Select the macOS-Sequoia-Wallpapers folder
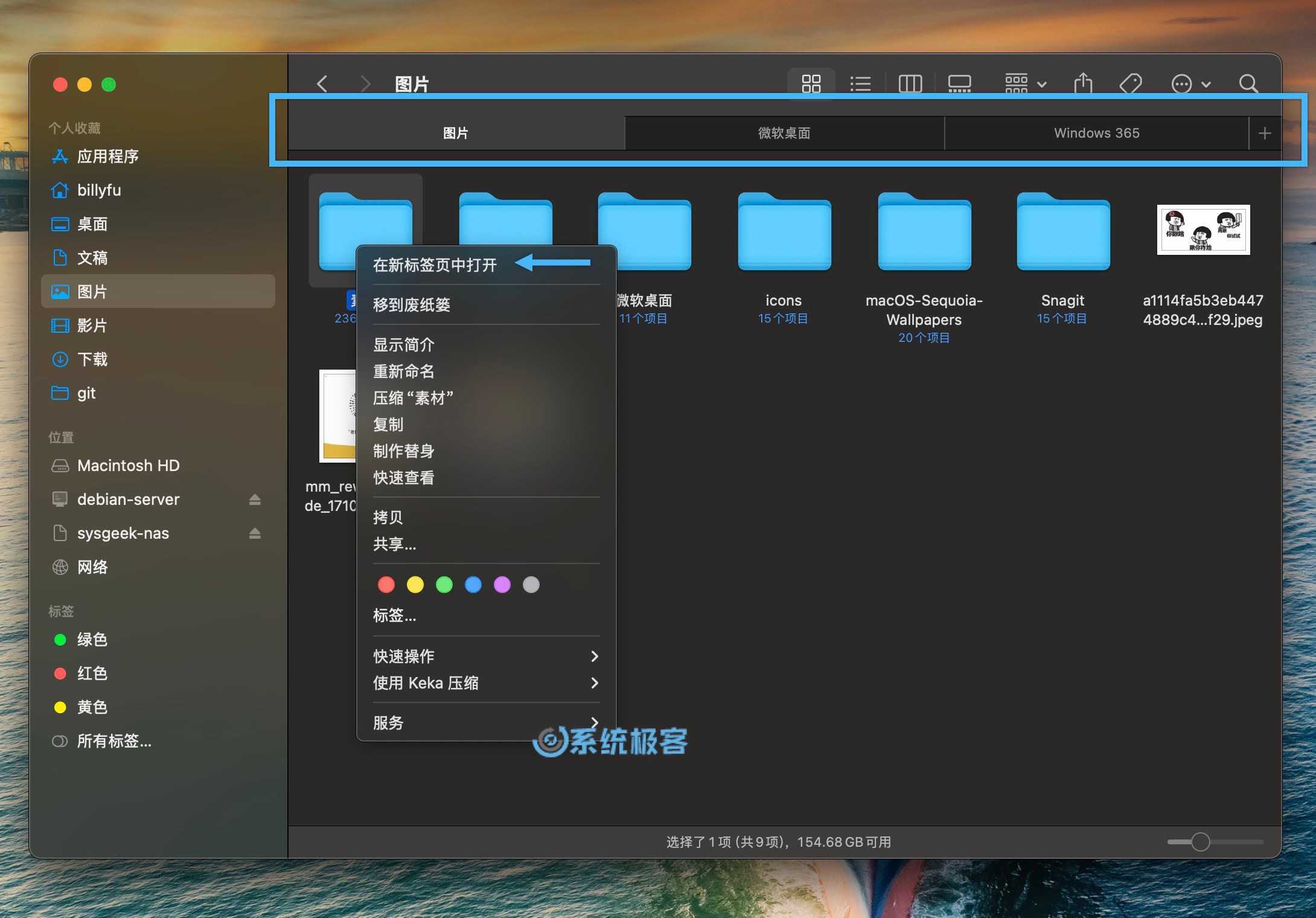This screenshot has width=1316, height=918. coord(924,232)
